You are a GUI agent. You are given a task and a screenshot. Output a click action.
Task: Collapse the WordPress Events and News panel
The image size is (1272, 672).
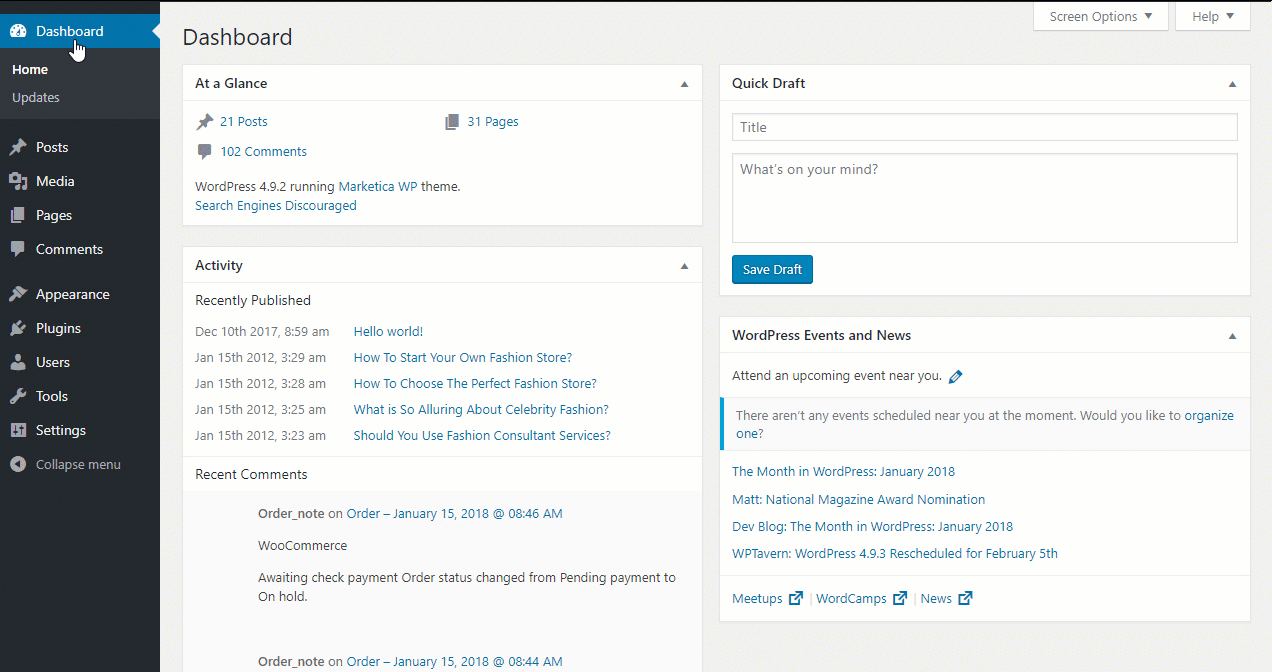click(x=1232, y=336)
